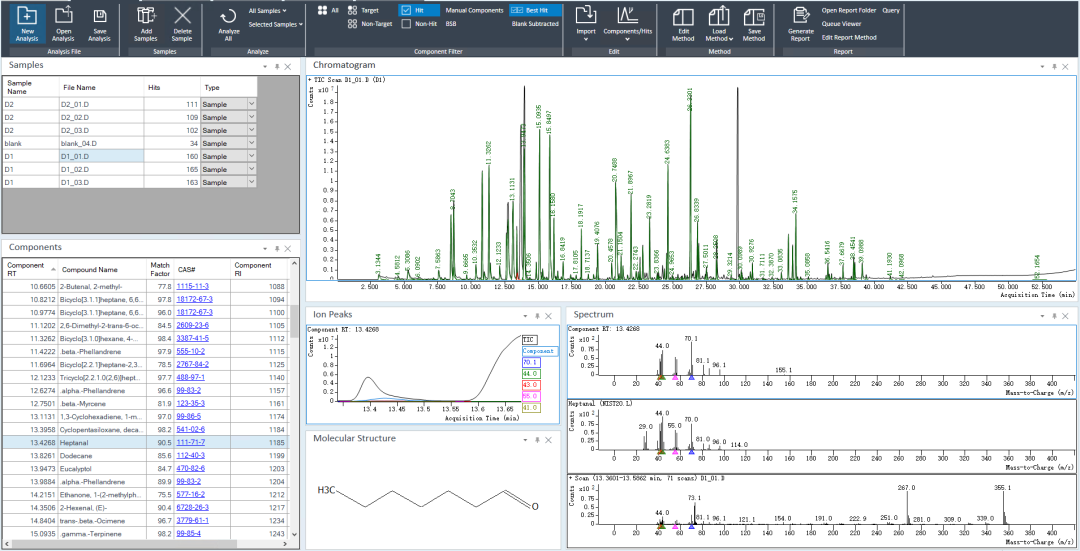1080x551 pixels.
Task: Pin the Components panel
Action: point(276,249)
